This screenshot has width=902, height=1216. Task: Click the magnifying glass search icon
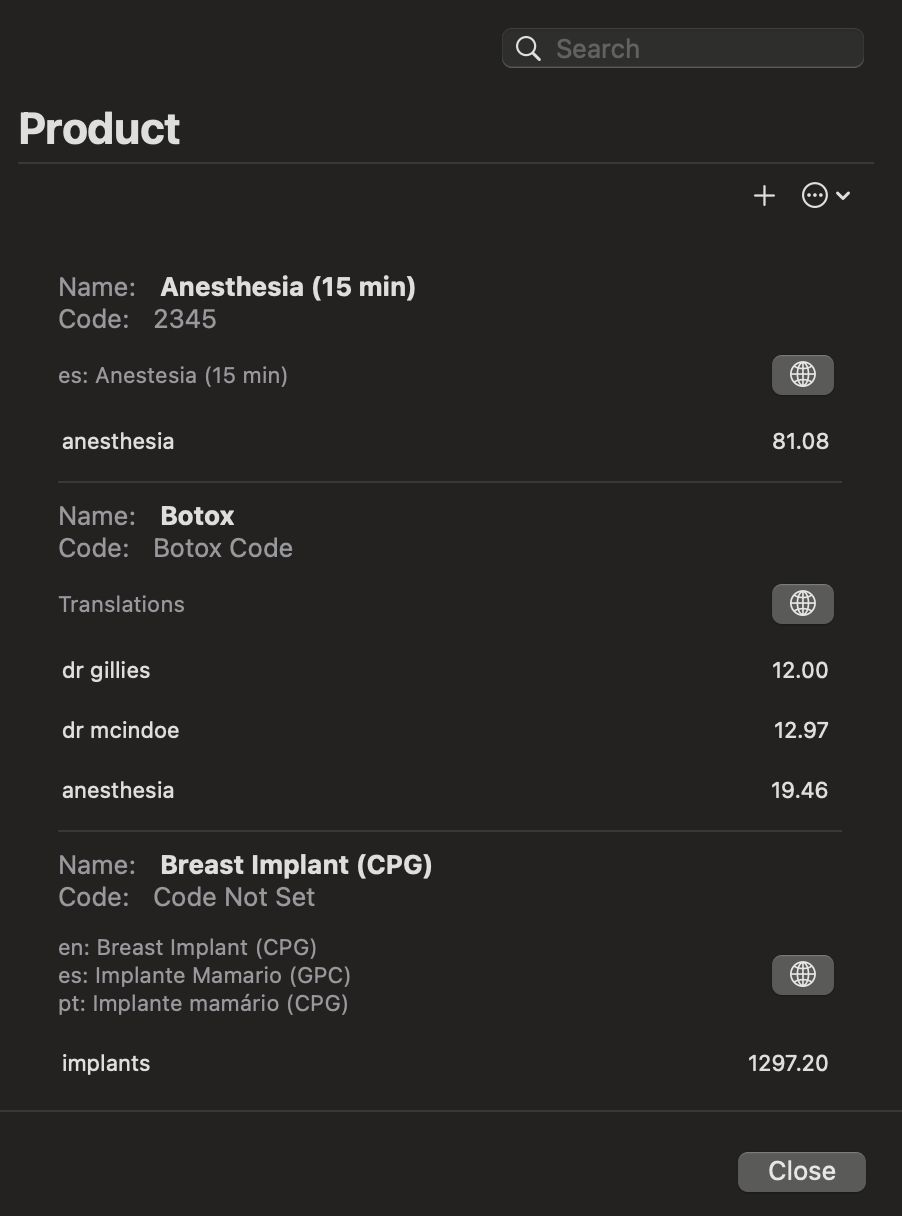pos(529,49)
